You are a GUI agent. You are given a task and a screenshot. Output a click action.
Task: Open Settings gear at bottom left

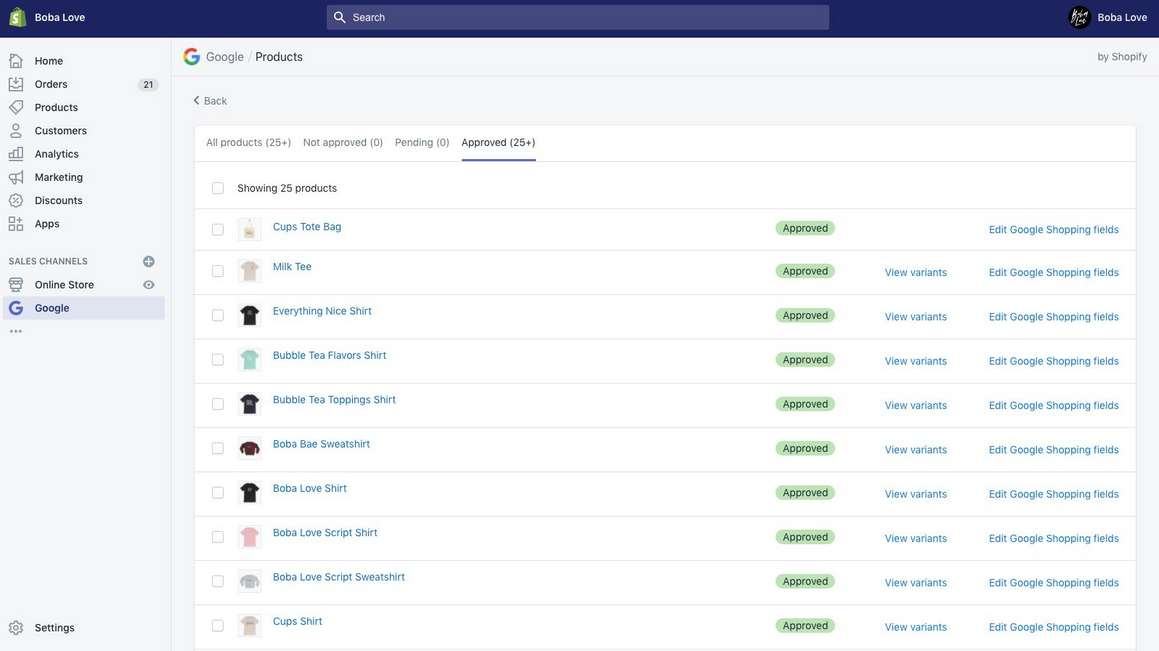tap(16, 628)
